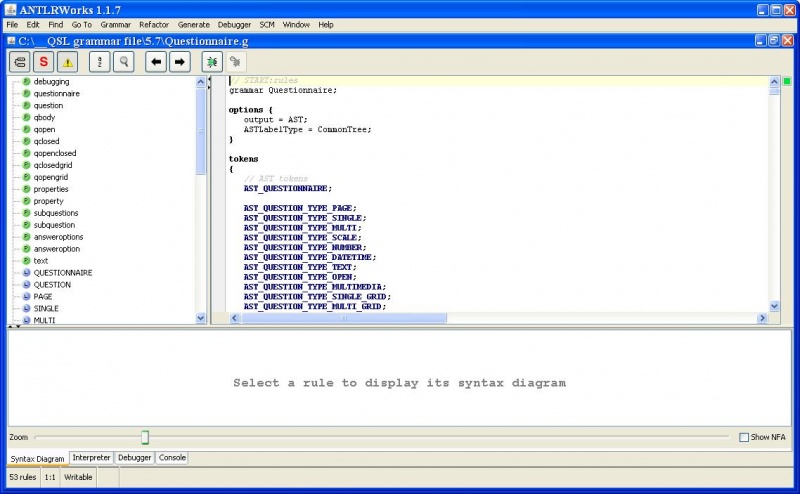Go forward with the right arrow icon

point(180,62)
